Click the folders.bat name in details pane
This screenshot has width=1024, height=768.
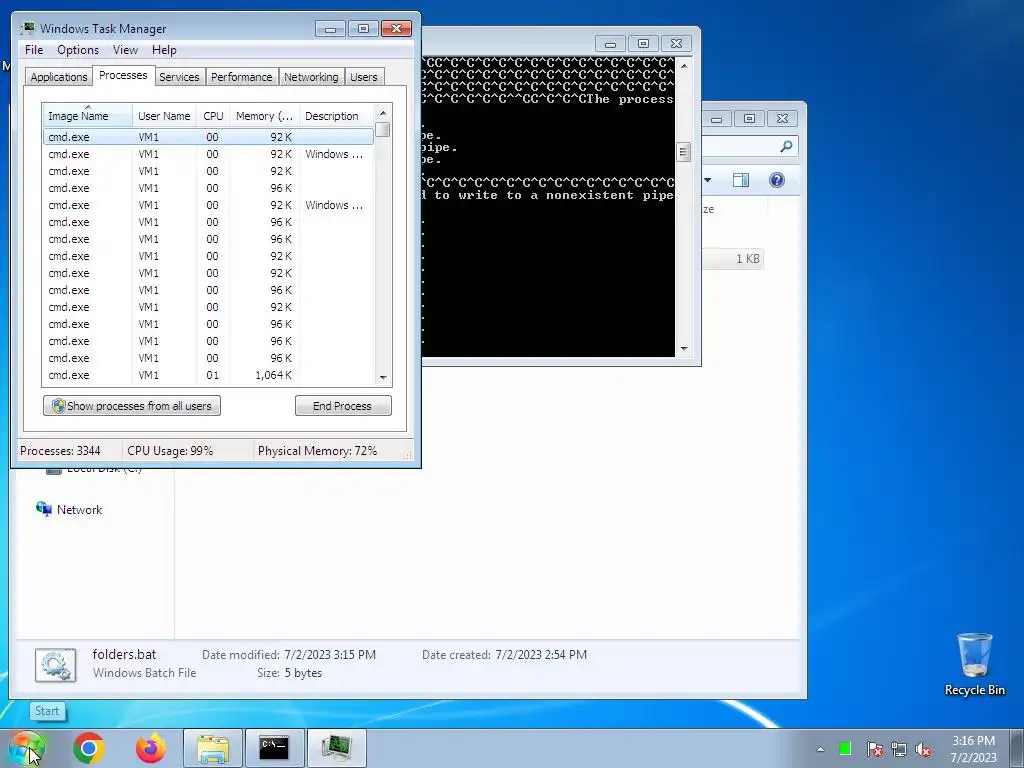[x=124, y=654]
